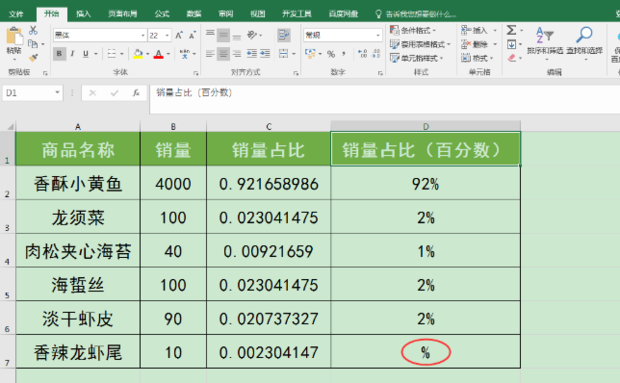Viewport: 620px width, 383px height.
Task: Increase indent
Action: 265,54
